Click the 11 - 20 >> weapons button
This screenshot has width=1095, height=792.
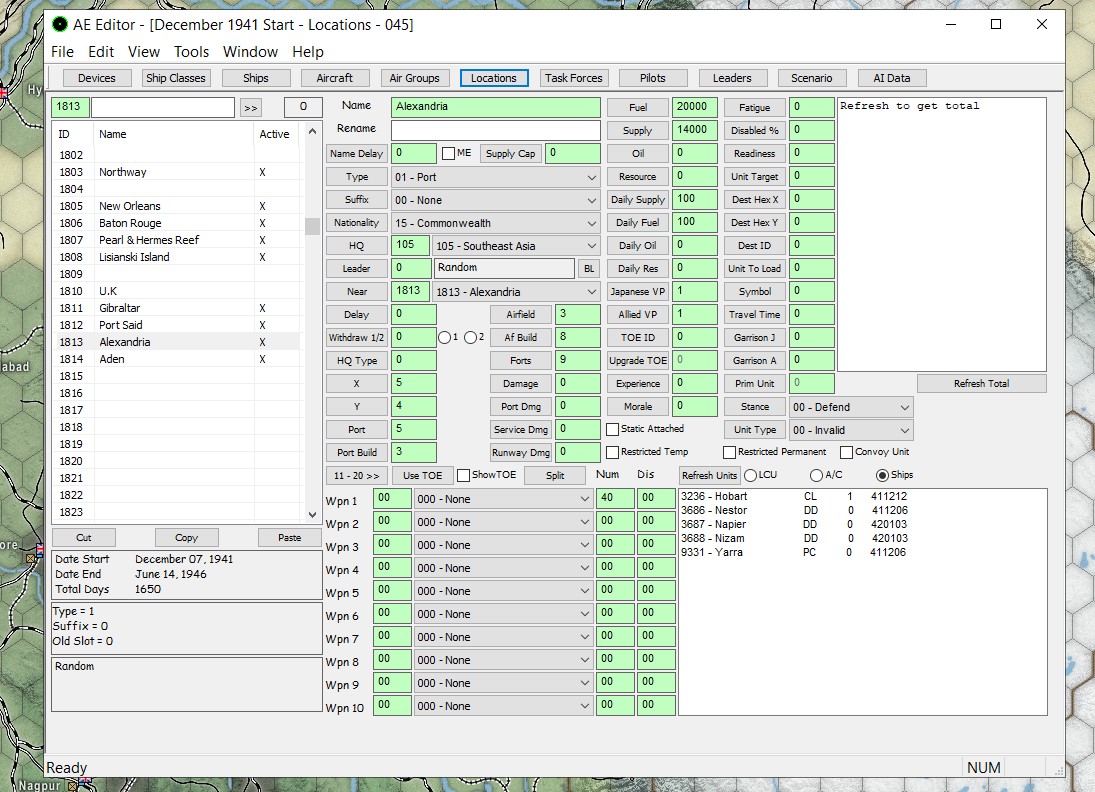[x=356, y=476]
